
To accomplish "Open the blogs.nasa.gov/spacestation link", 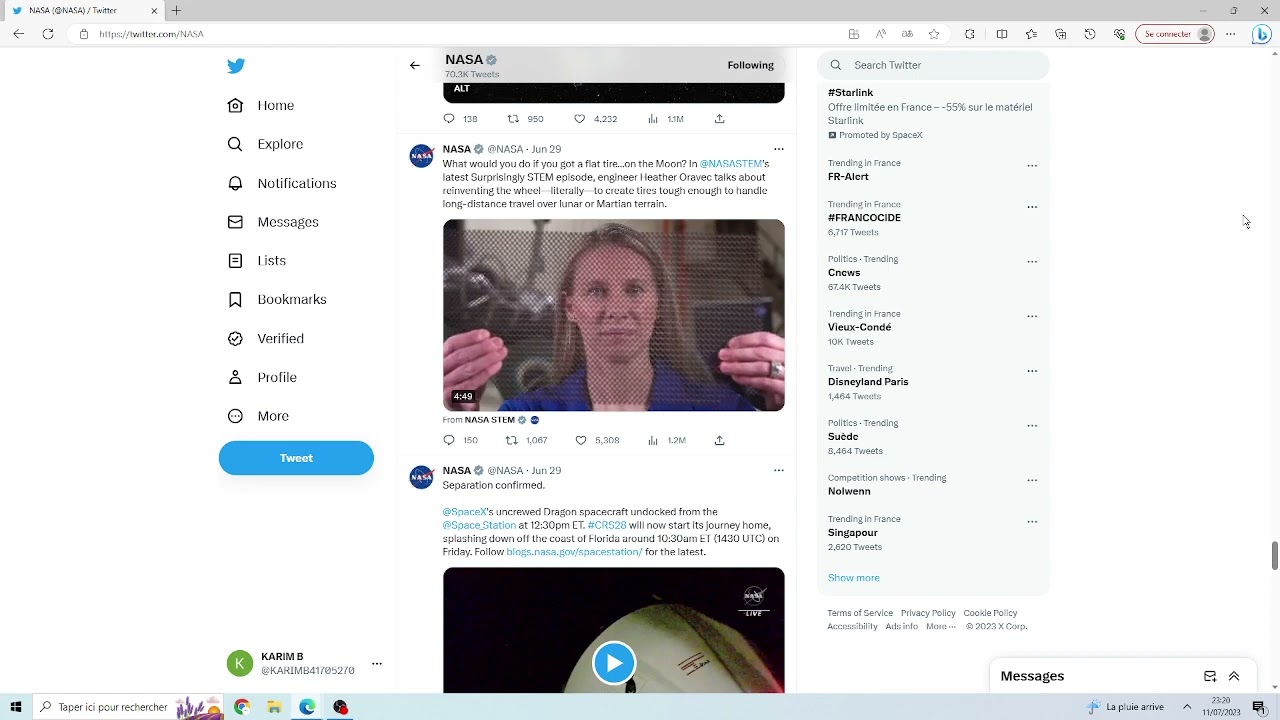I will tap(574, 552).
